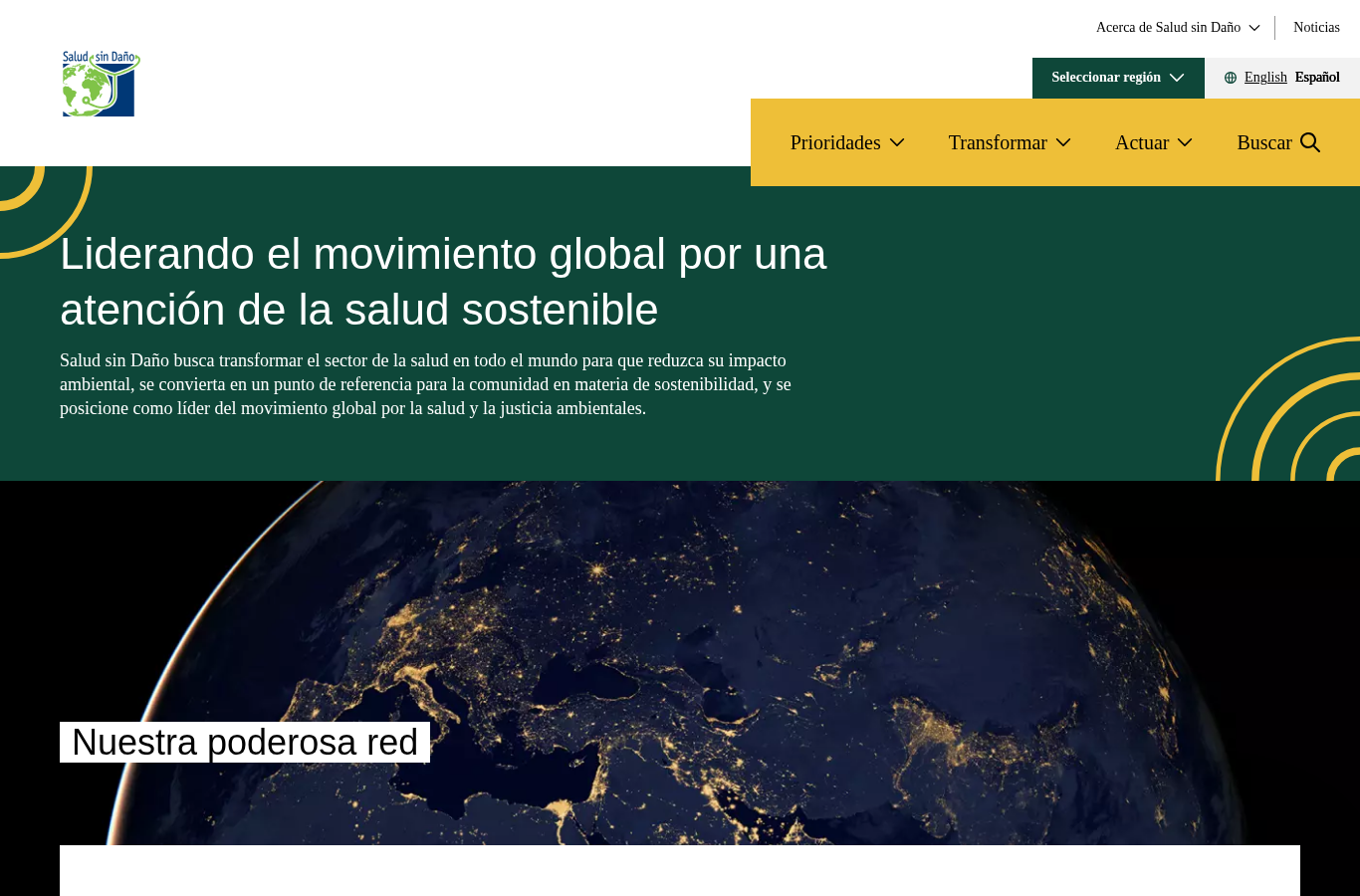Click the Liderando el movimiento global headline

[443, 282]
